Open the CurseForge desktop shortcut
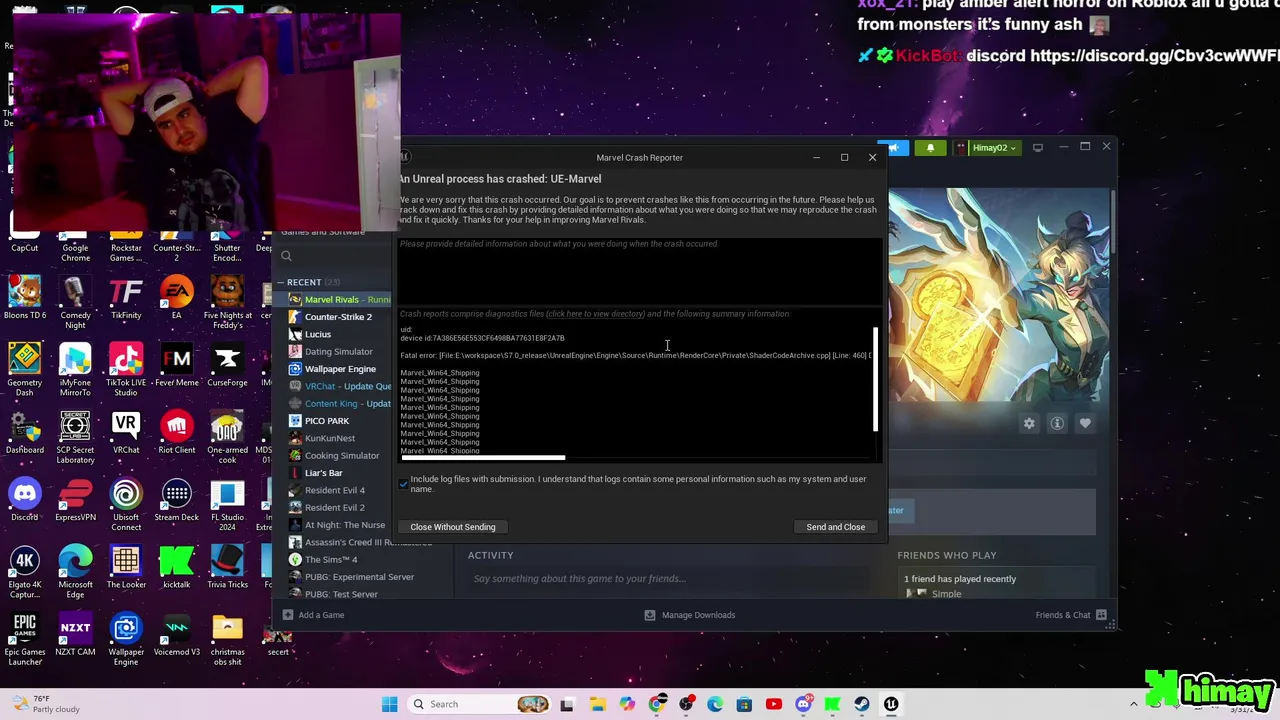The height and width of the screenshot is (720, 1280). (227, 365)
